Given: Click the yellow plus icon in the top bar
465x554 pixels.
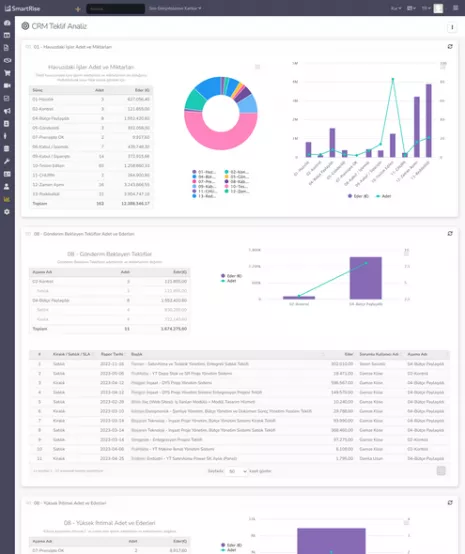Looking at the screenshot, I should (78, 9).
